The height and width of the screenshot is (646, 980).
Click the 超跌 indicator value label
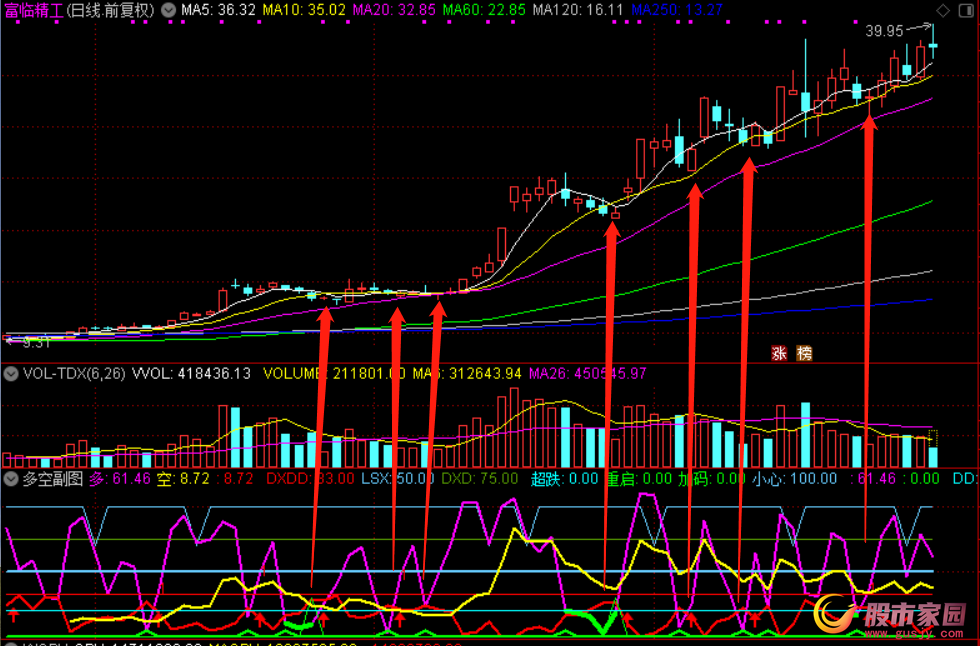(x=564, y=479)
